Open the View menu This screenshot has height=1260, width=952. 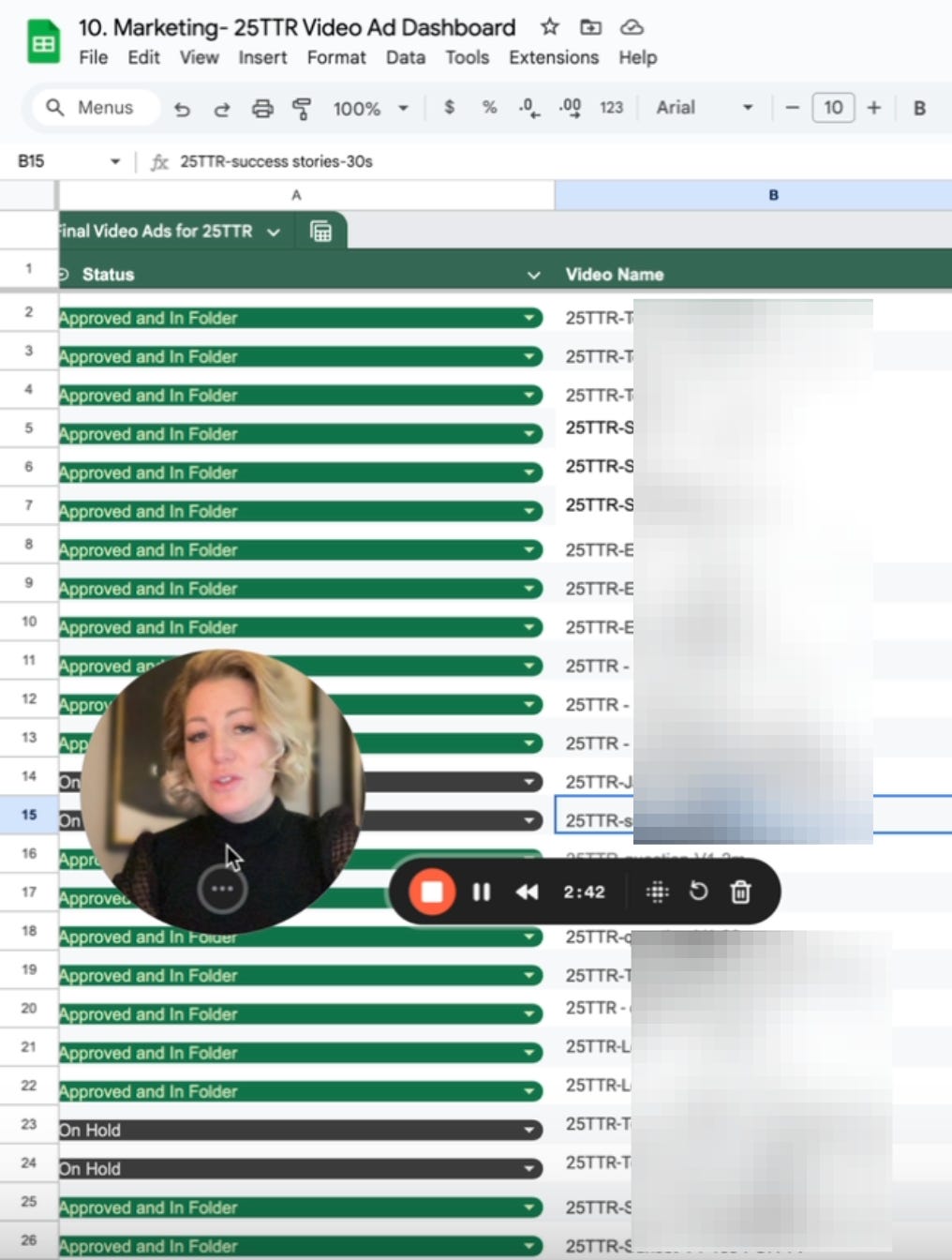coord(199,57)
